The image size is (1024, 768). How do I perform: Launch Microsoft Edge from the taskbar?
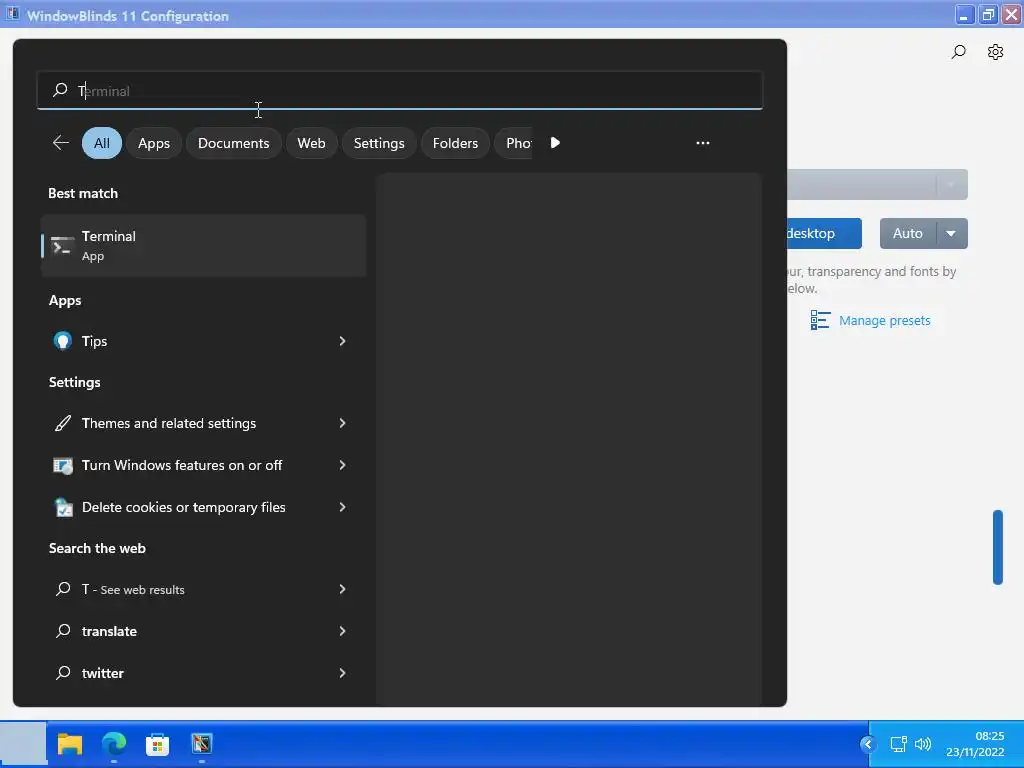coord(114,744)
